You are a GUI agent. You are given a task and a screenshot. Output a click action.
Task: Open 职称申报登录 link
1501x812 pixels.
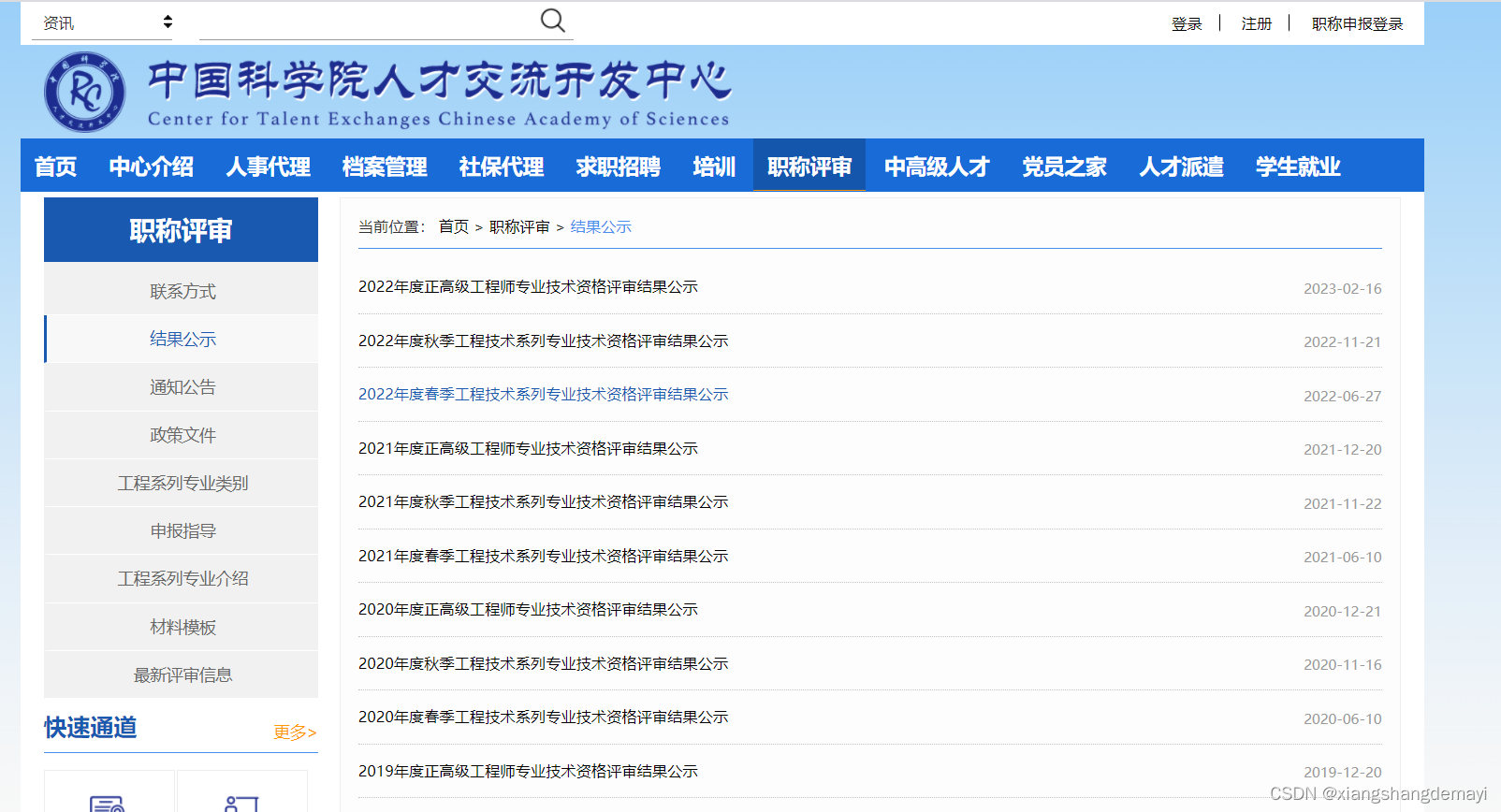tap(1357, 23)
